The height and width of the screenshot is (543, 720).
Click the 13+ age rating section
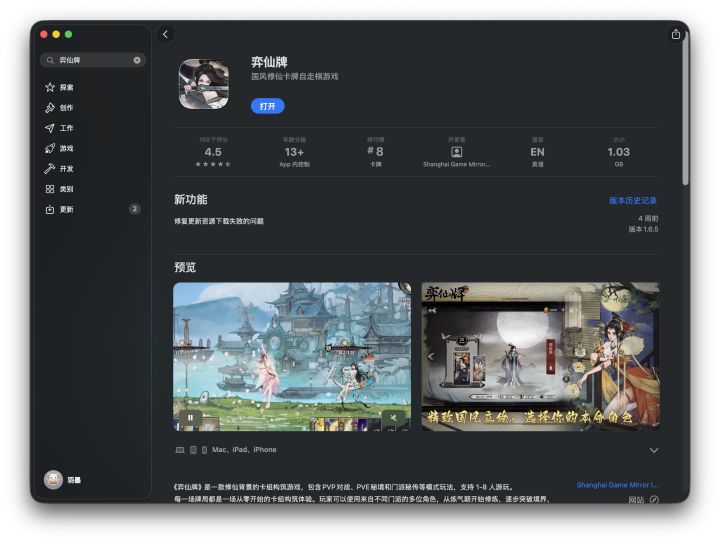click(x=294, y=152)
